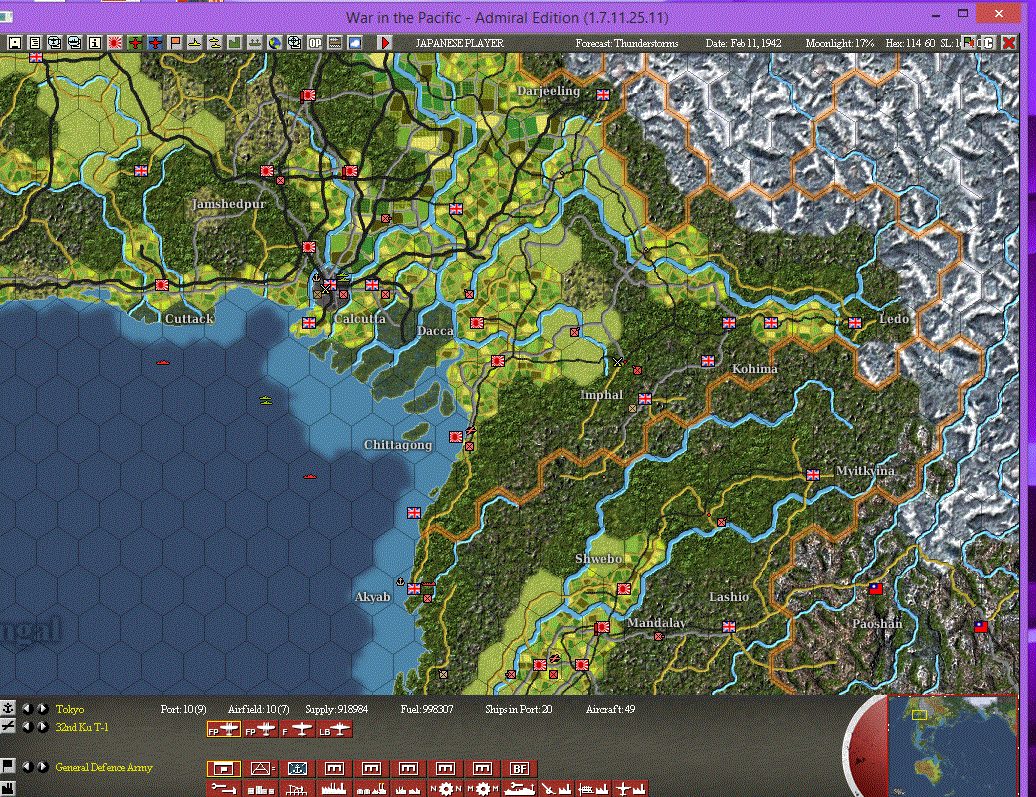Click the 32nd Ku T-1 air unit name
Screen dimensions: 1036x797
82,727
